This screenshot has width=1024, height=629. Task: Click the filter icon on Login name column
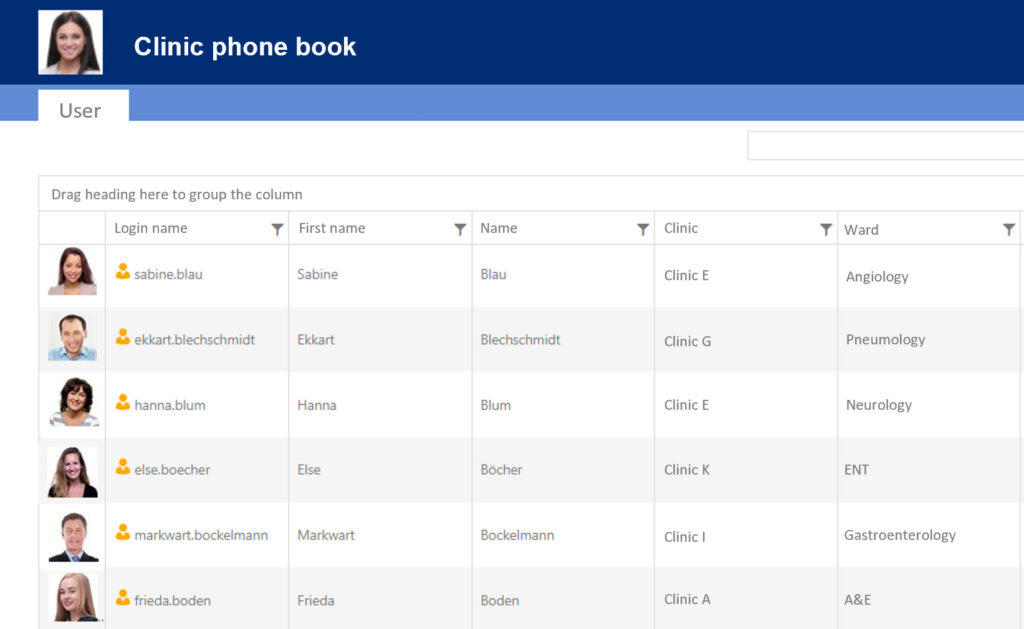click(277, 228)
